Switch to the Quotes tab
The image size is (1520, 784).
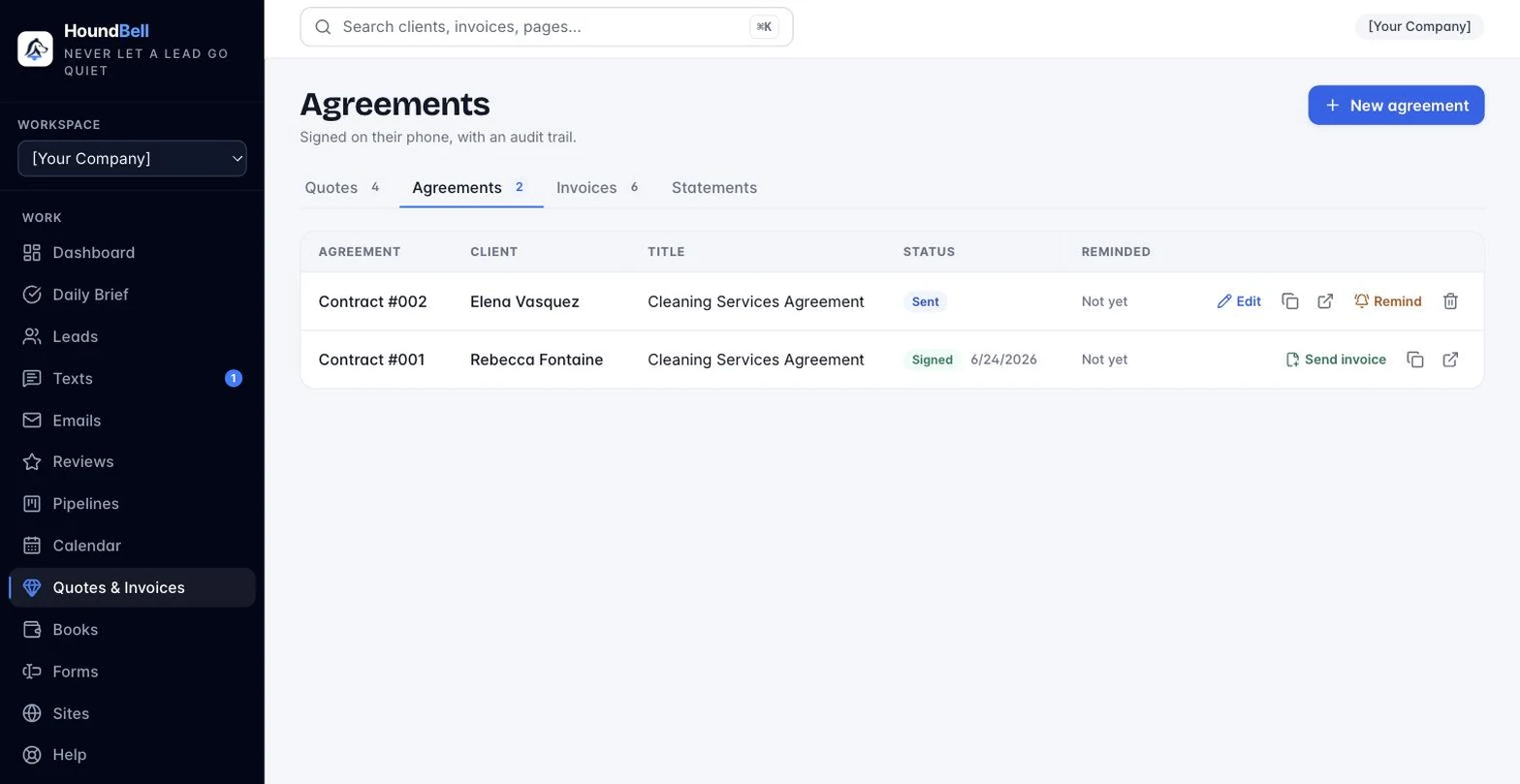[x=342, y=188]
